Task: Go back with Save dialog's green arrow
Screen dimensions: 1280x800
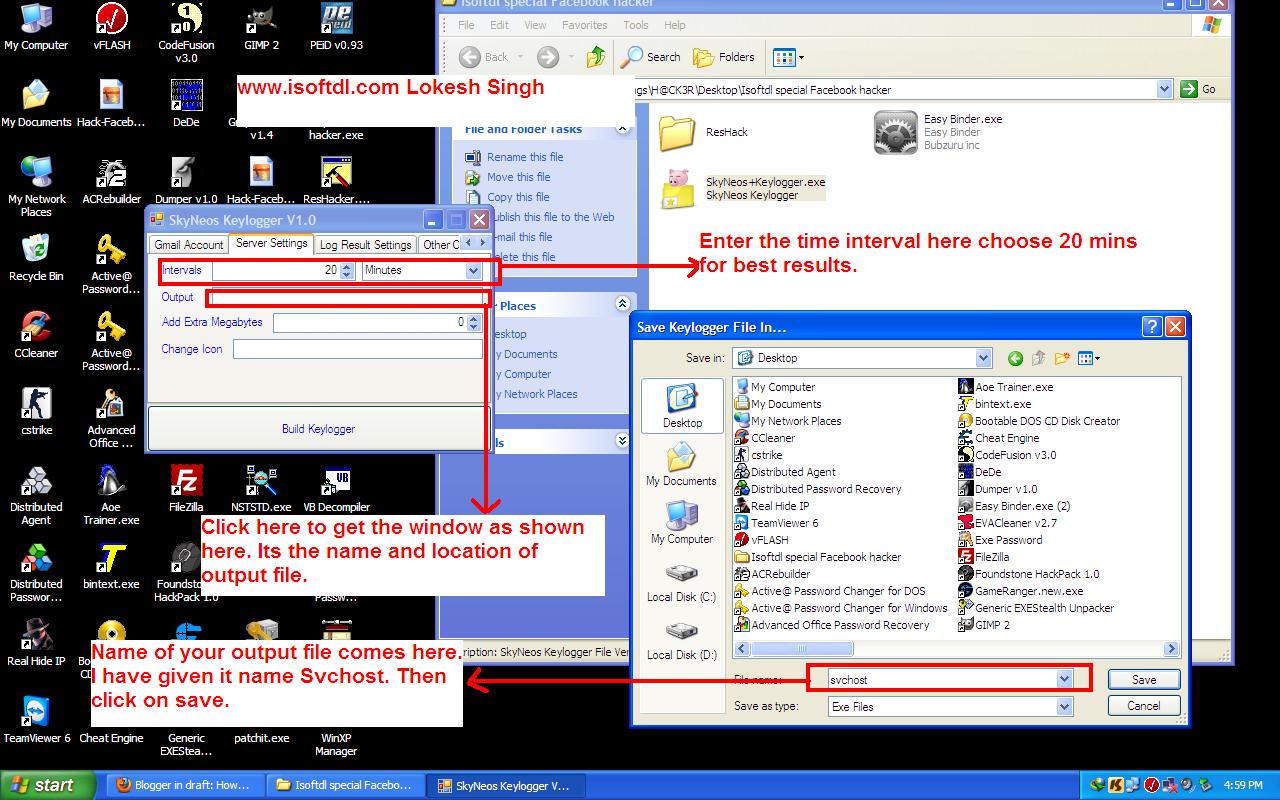Action: pyautogui.click(x=1016, y=358)
